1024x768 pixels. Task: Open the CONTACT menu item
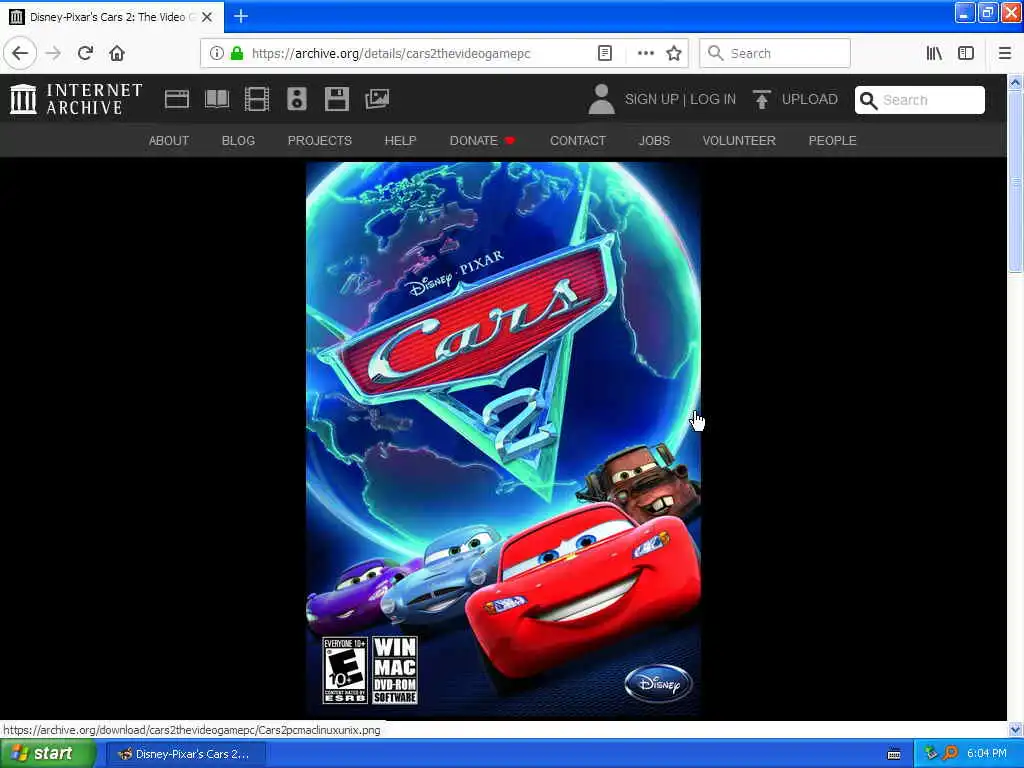click(578, 140)
